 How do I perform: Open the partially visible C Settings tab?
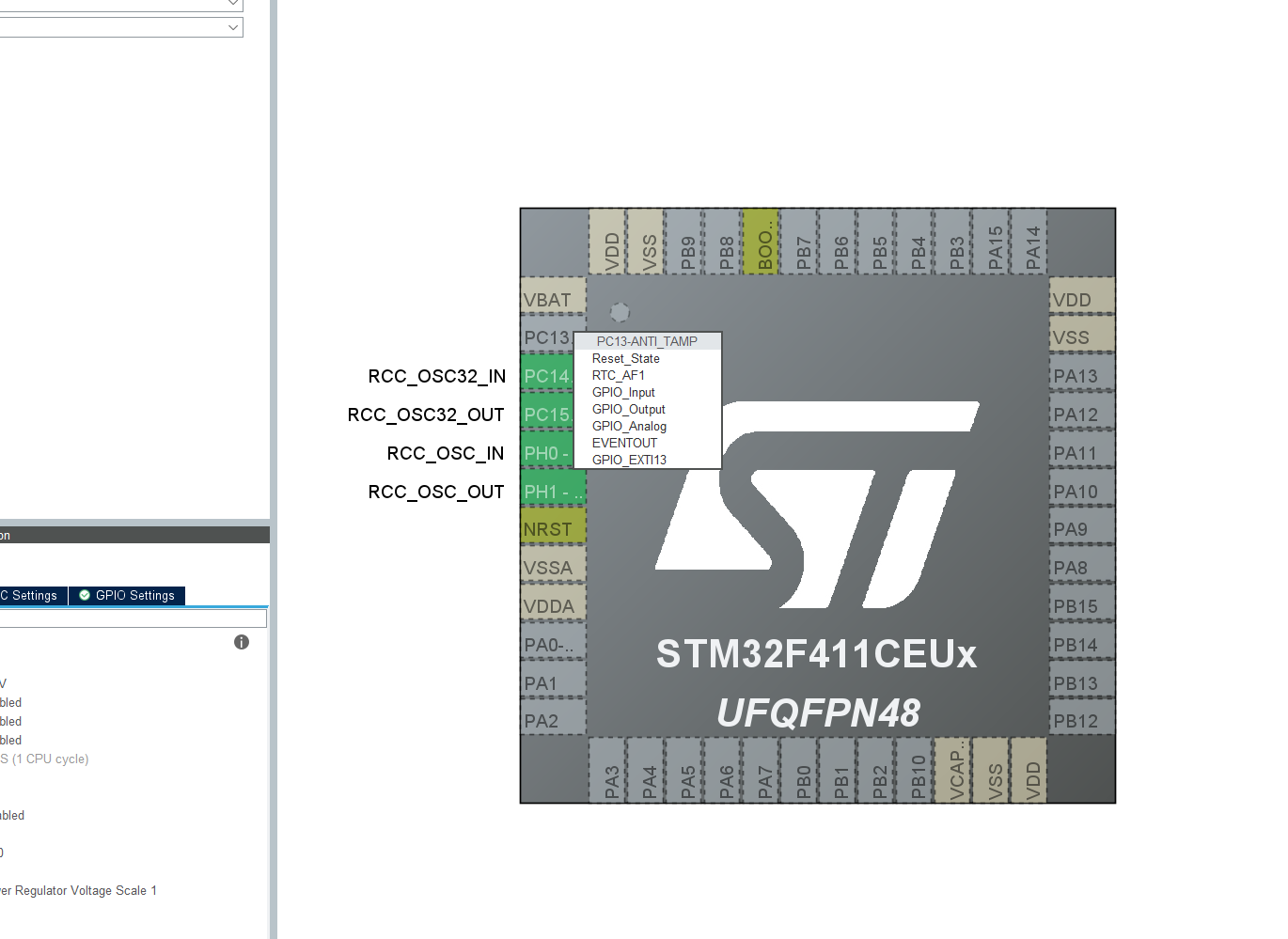(33, 595)
